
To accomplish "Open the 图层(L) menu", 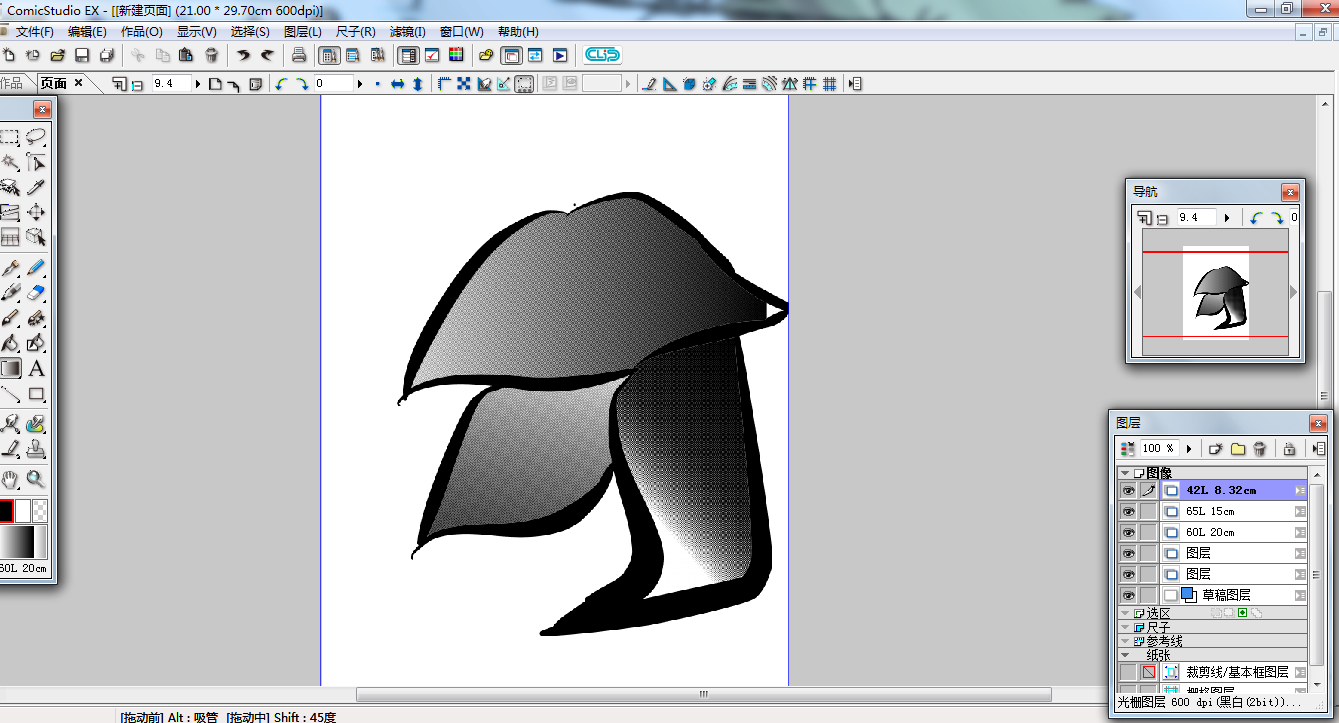I will pyautogui.click(x=303, y=32).
